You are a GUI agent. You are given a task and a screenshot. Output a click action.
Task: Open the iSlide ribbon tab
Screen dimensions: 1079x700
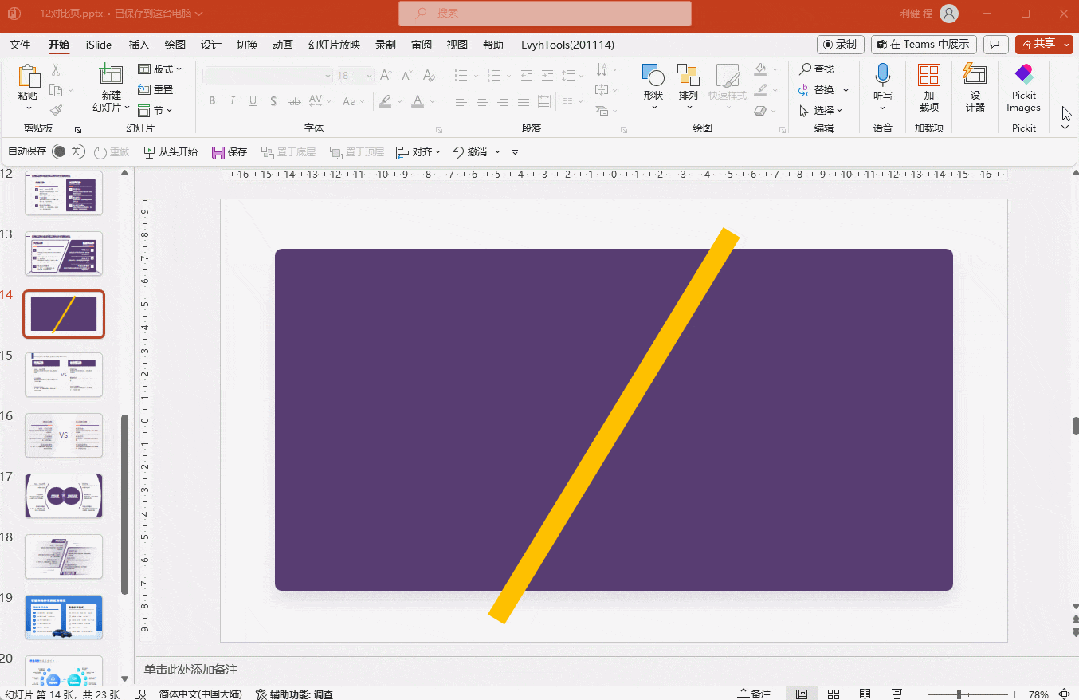[x=99, y=45]
